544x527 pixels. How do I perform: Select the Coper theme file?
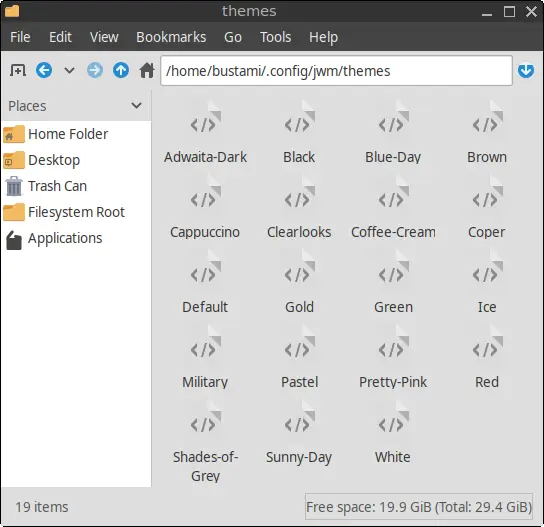[x=487, y=208]
